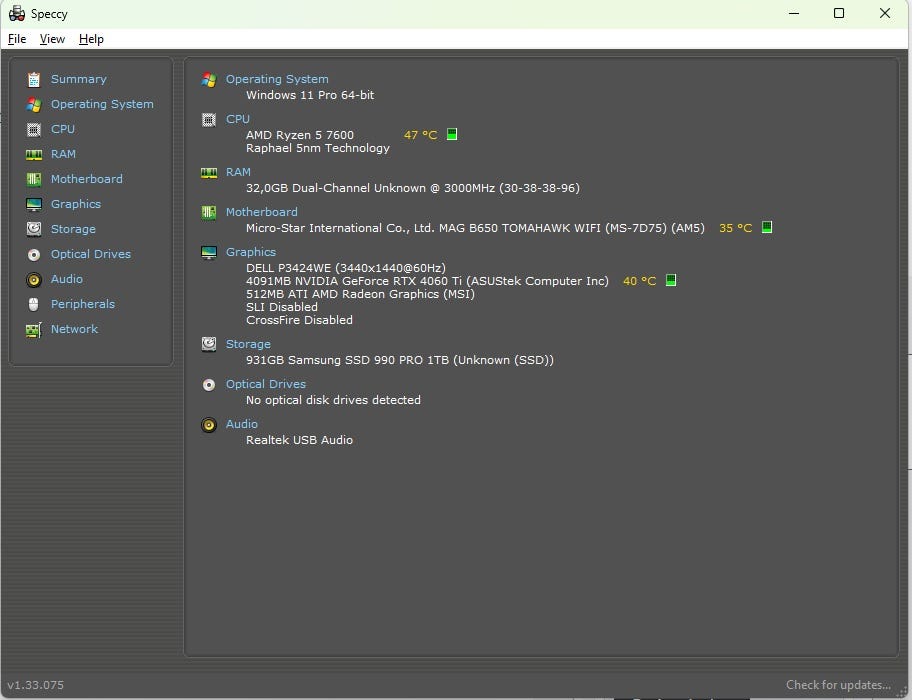Open the Help menu
912x700 pixels.
click(91, 39)
